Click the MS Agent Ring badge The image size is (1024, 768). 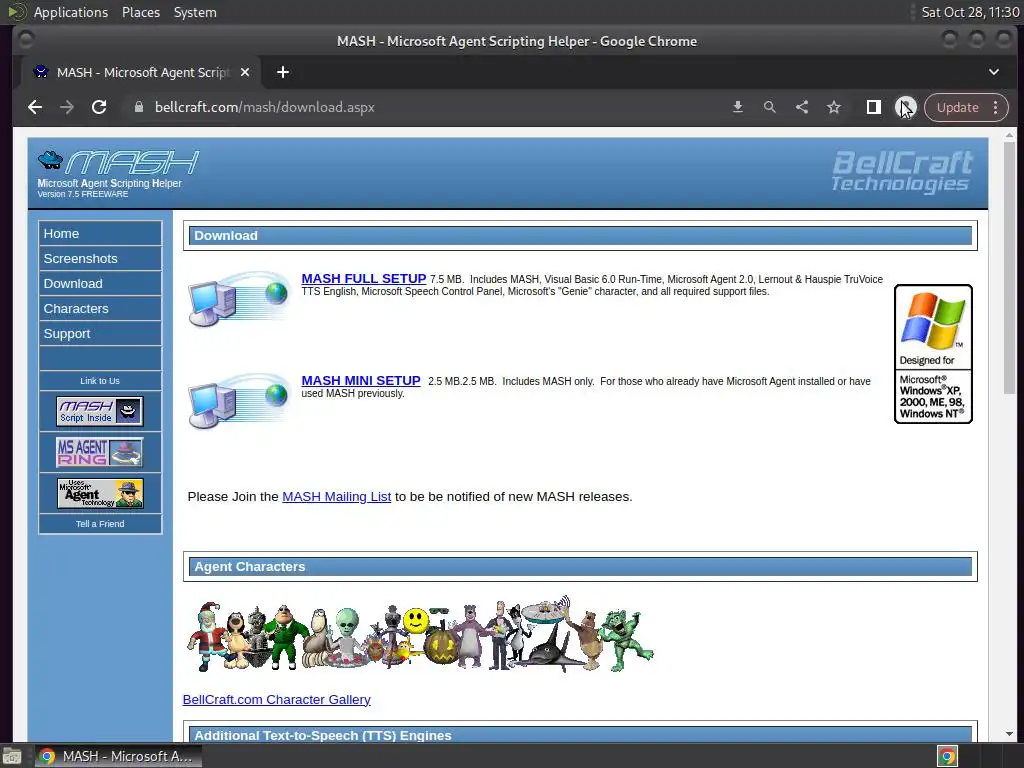pos(100,452)
